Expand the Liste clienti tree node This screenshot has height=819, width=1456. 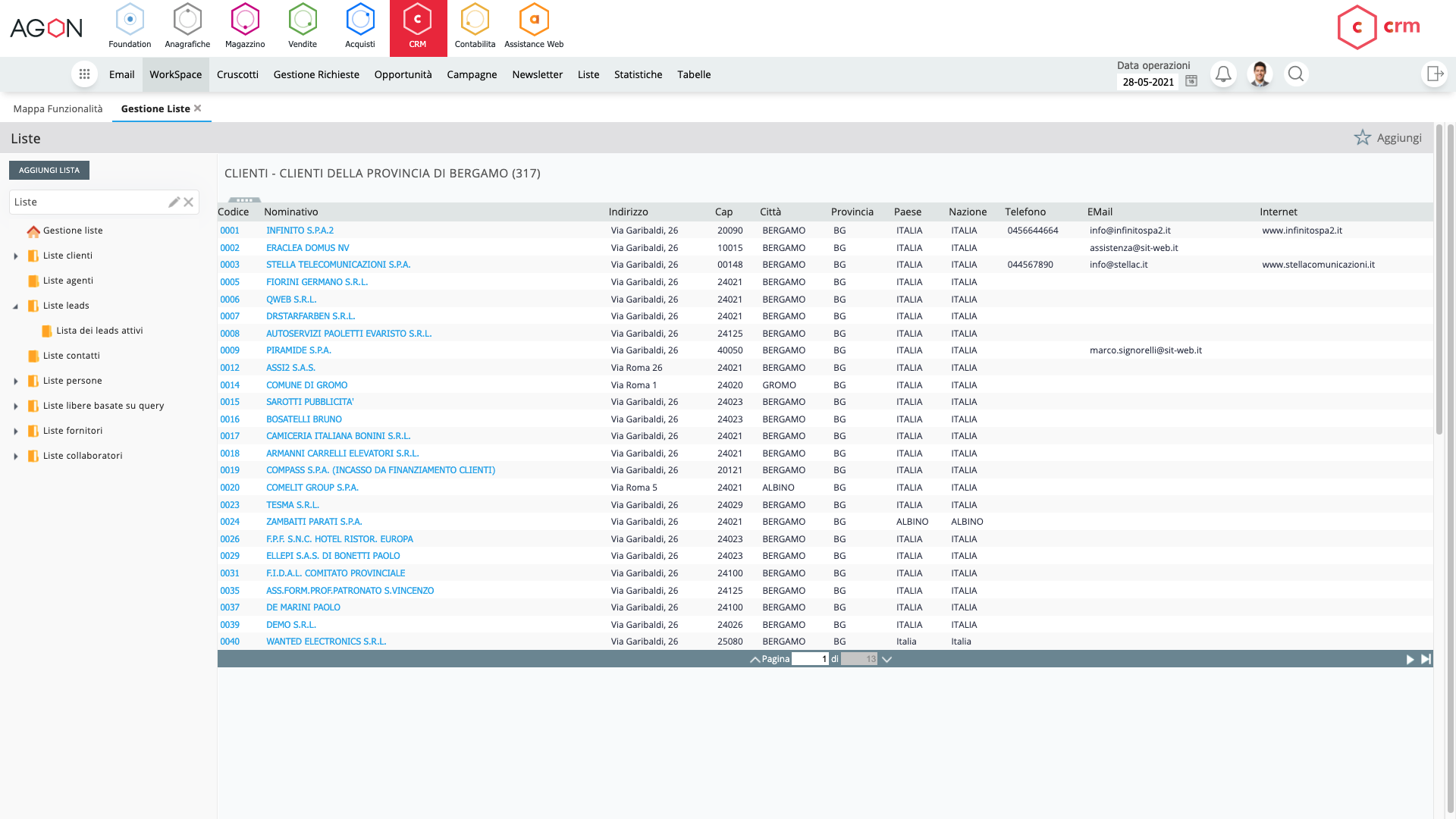16,256
